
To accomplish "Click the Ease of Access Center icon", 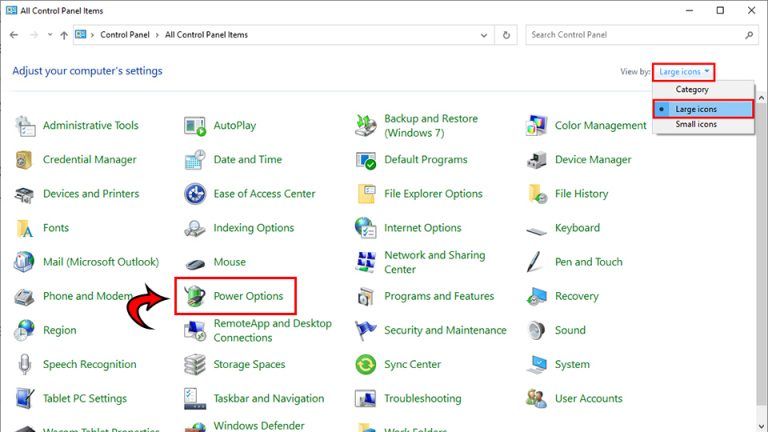I will point(195,193).
